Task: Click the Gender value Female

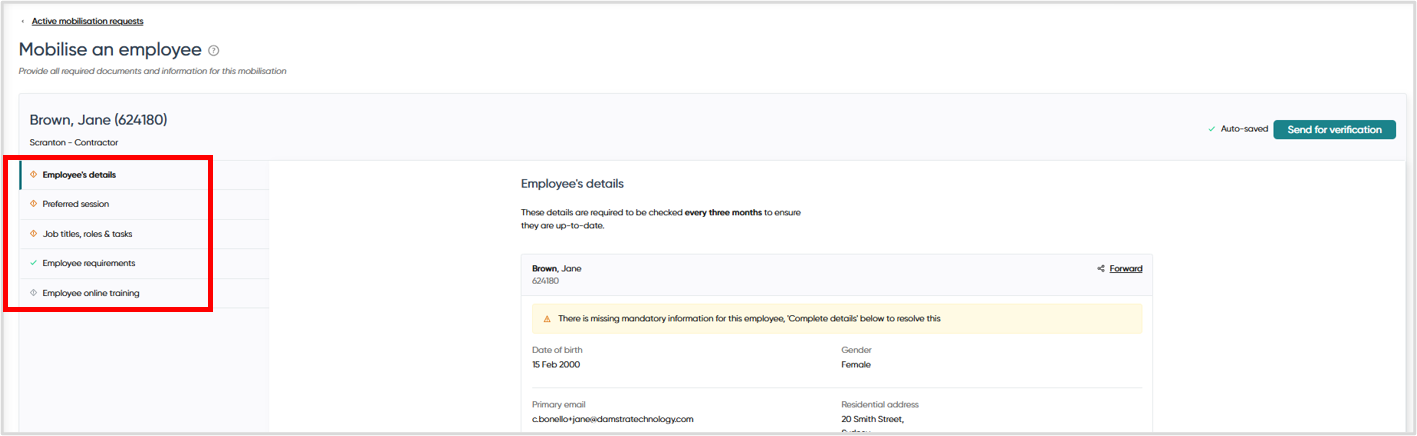Action: coord(856,364)
